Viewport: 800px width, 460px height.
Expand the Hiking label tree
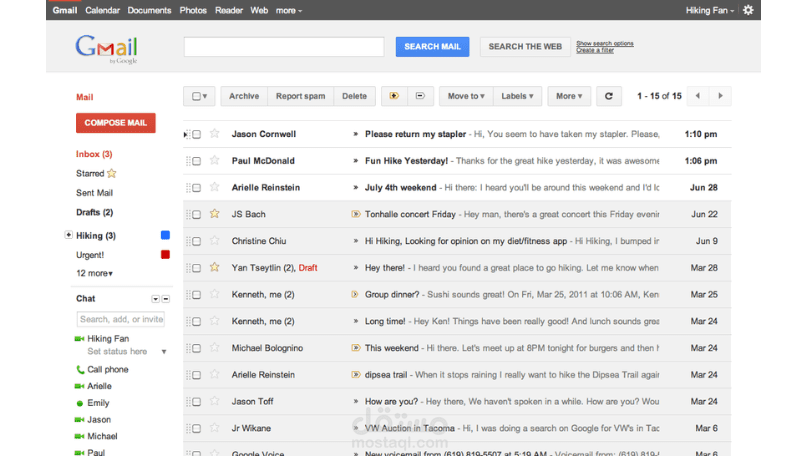68,235
